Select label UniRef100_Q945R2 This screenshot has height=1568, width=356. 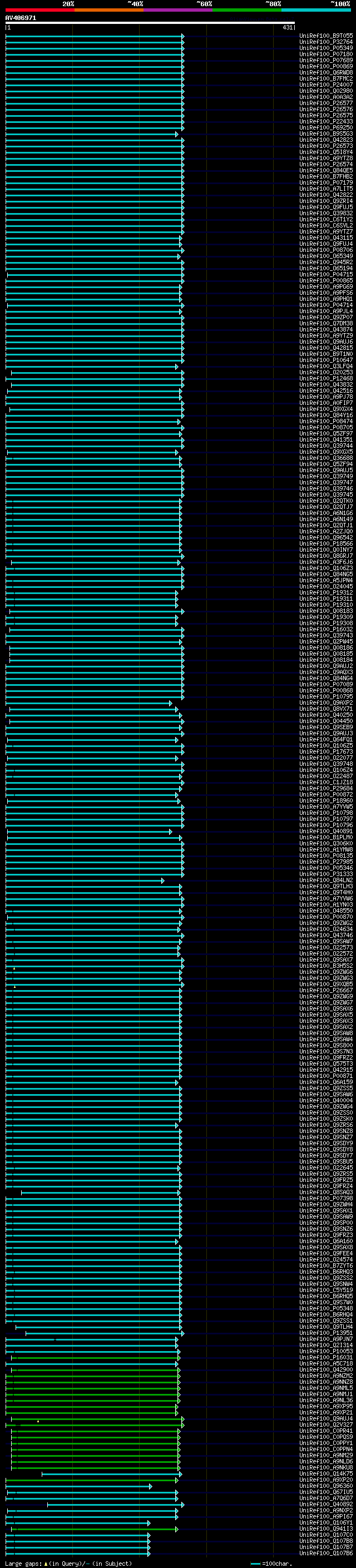pos(326,263)
